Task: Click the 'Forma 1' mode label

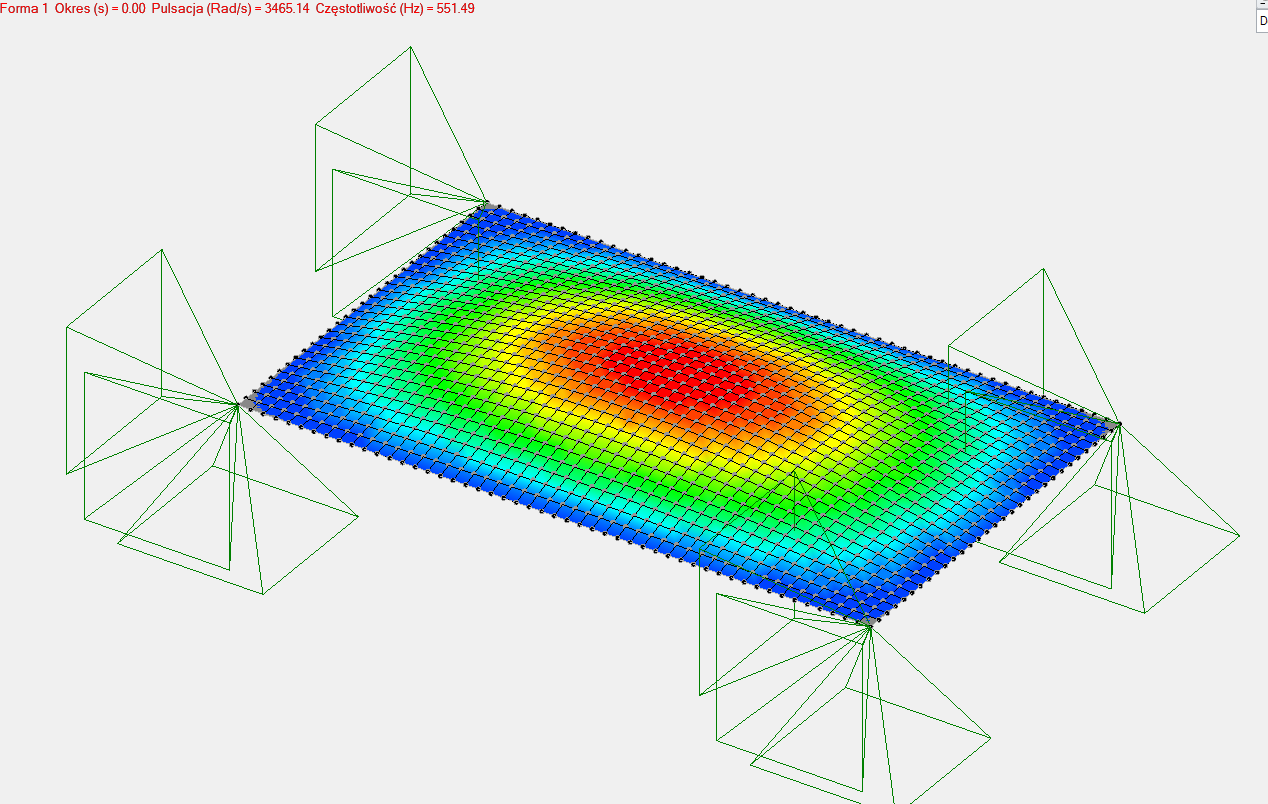Action: pyautogui.click(x=24, y=8)
